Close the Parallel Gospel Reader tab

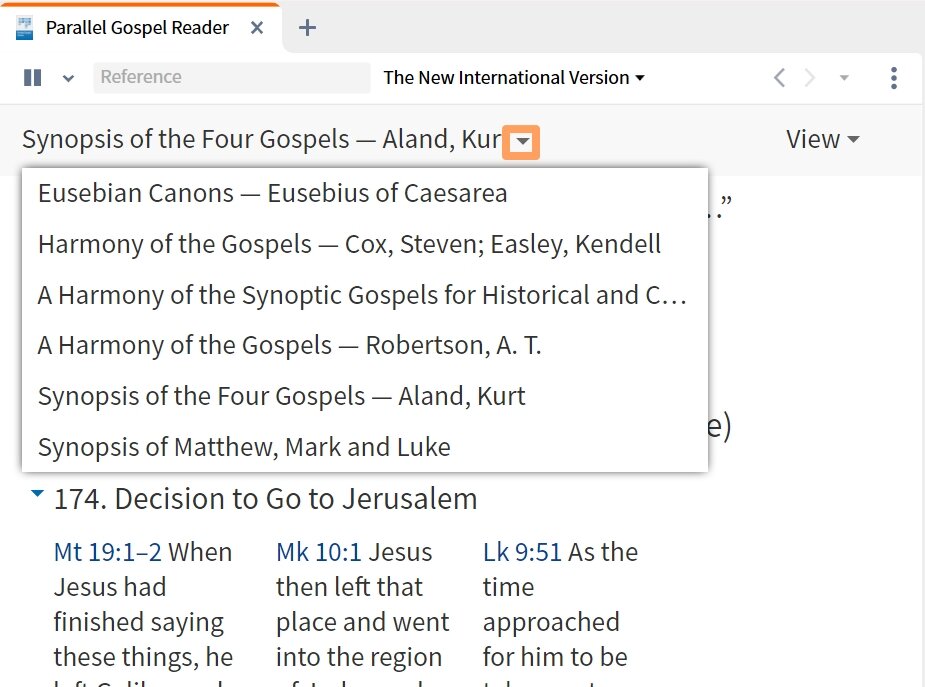257,28
